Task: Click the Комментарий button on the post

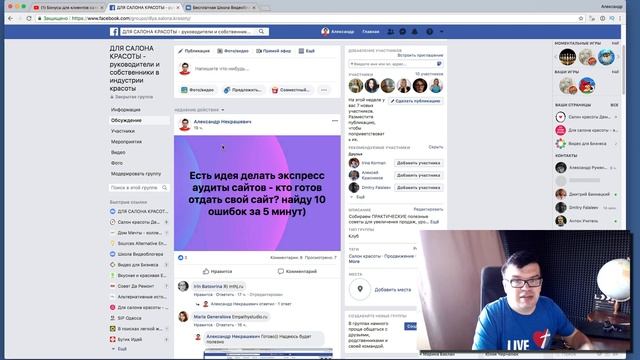Action: [297, 271]
